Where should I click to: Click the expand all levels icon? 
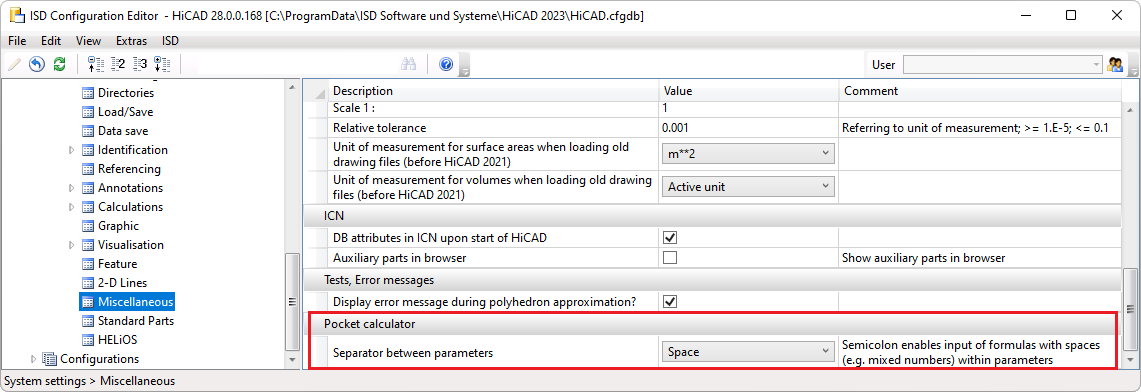[162, 65]
